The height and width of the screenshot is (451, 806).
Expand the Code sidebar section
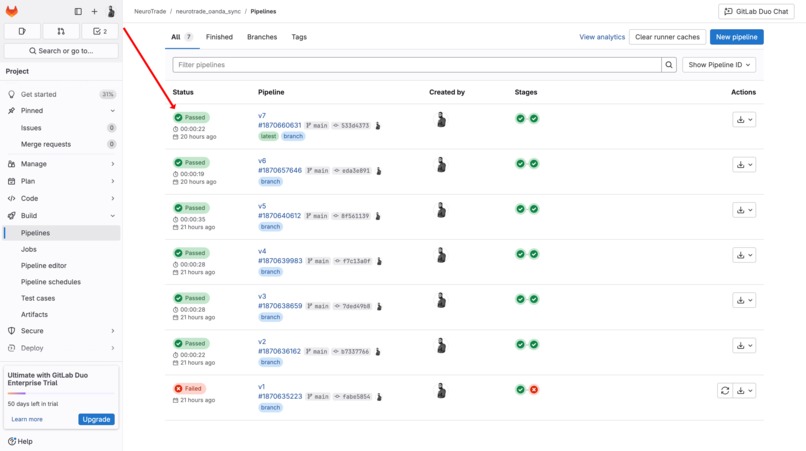(x=62, y=198)
